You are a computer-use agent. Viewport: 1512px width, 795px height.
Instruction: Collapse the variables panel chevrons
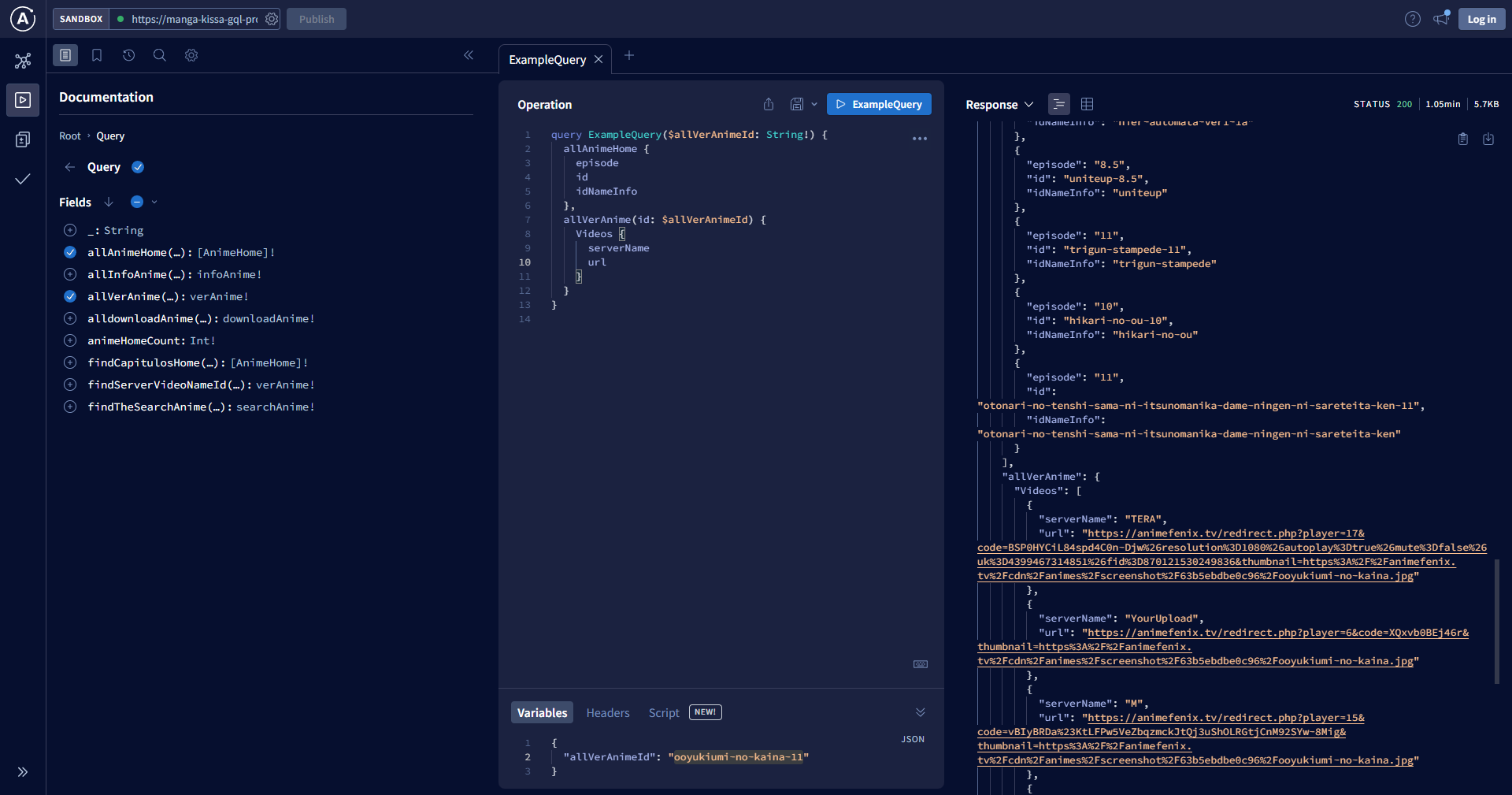tap(920, 712)
